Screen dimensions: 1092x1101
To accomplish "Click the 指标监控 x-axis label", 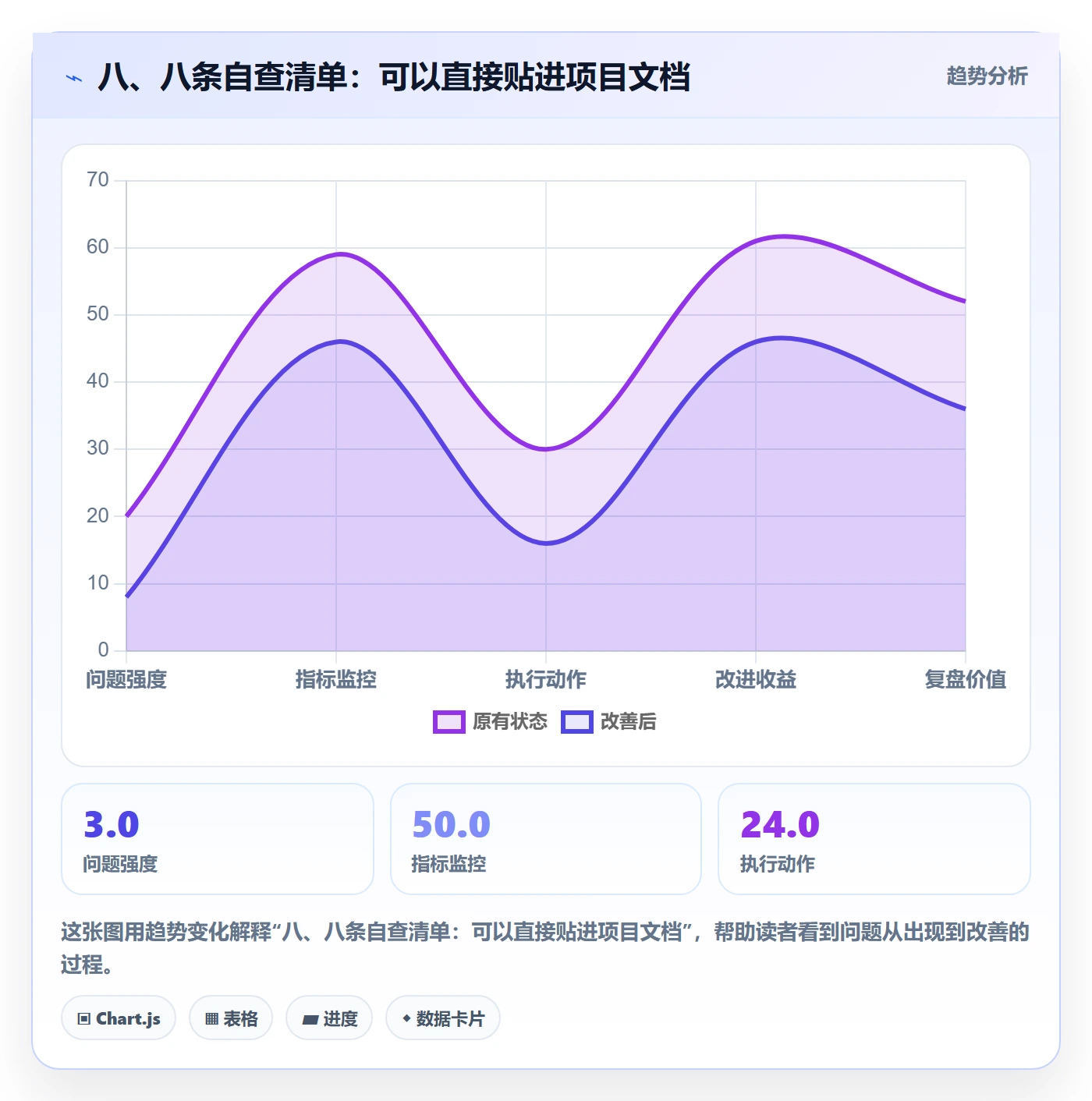I will pyautogui.click(x=336, y=680).
